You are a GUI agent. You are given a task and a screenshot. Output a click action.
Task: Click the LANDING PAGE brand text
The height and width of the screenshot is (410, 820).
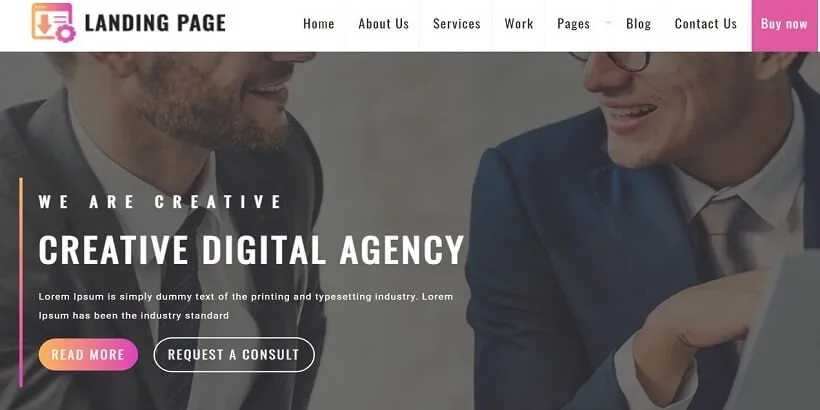pyautogui.click(x=155, y=23)
